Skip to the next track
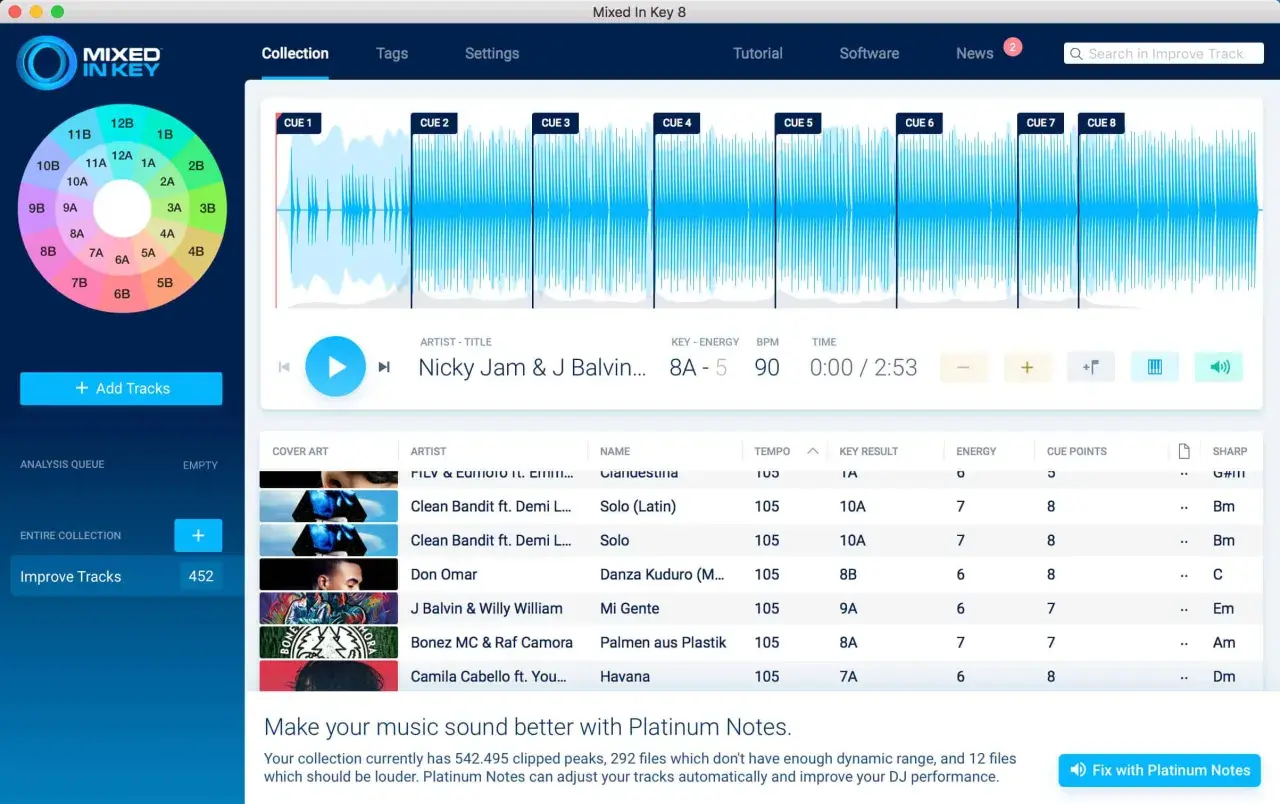1280x804 pixels. pos(384,367)
